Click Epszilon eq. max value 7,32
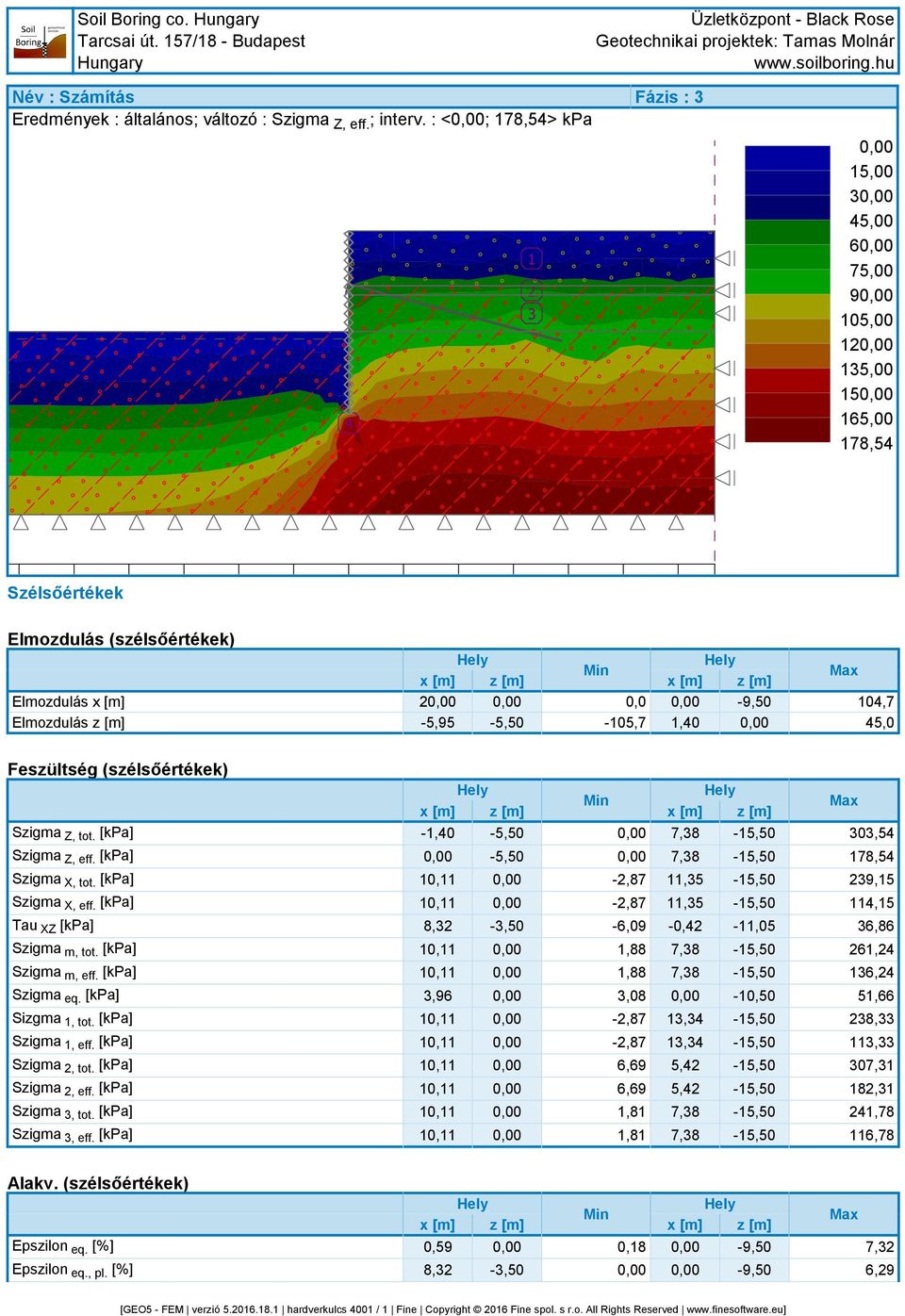The image size is (905, 1316). pos(880,1246)
